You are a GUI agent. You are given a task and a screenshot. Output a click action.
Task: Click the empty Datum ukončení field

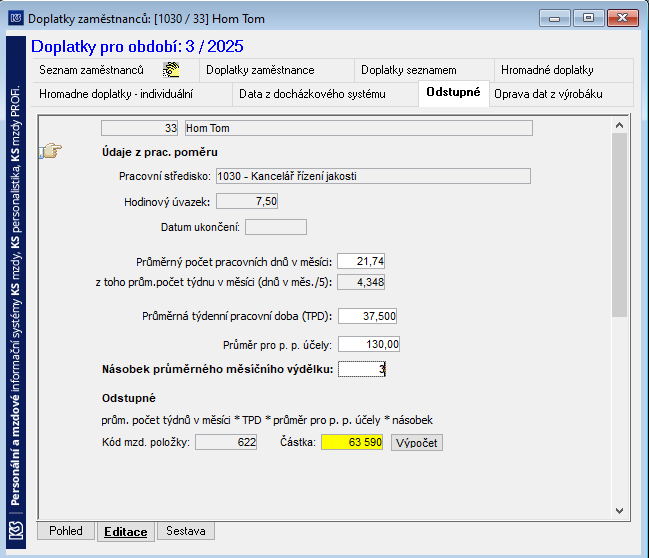pyautogui.click(x=276, y=227)
